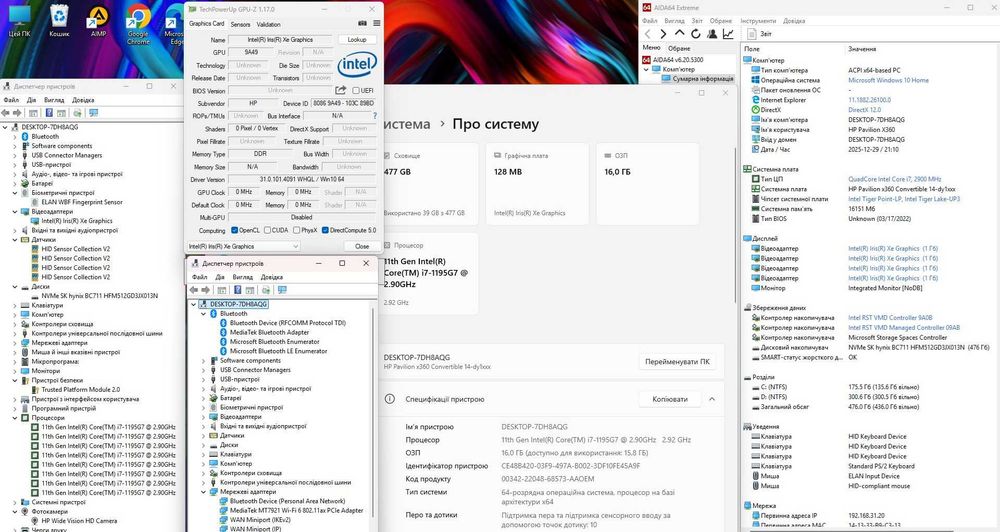Screen dimensions: 1000x532
Task: Click Звіт report page icon in AIDA64 toolbar
Action: click(x=752, y=34)
